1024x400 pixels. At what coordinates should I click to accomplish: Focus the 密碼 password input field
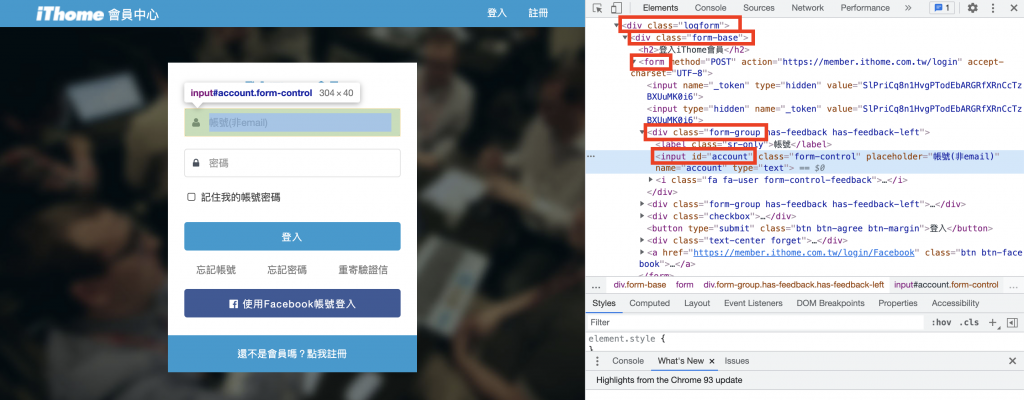tap(292, 163)
